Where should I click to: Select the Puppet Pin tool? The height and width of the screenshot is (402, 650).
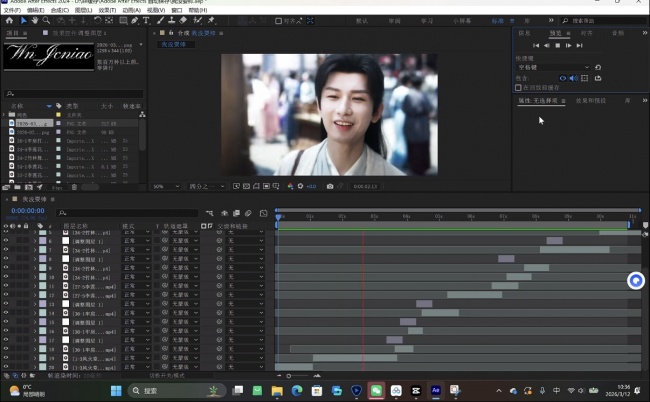coord(211,20)
